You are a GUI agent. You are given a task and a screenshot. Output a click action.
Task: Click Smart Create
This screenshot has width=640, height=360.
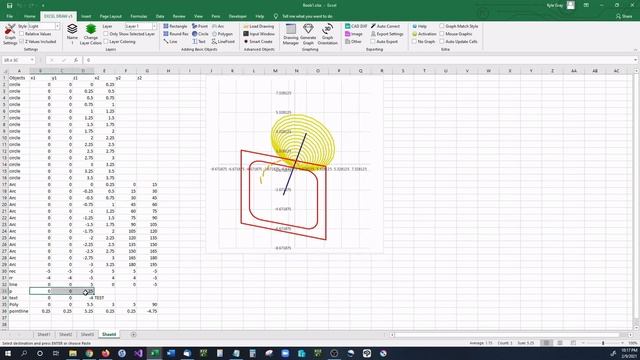[x=258, y=42]
